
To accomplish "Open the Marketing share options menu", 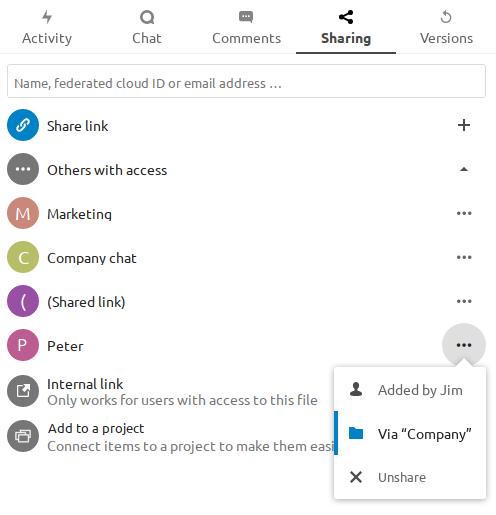I will pos(464,213).
